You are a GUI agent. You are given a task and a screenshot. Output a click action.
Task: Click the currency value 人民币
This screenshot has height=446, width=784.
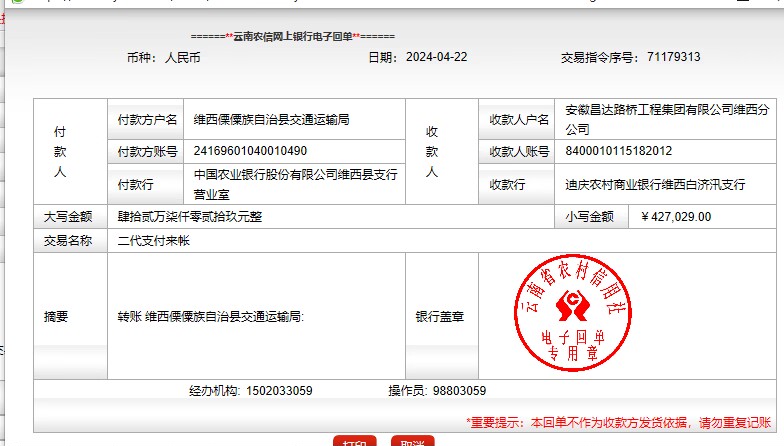182,58
